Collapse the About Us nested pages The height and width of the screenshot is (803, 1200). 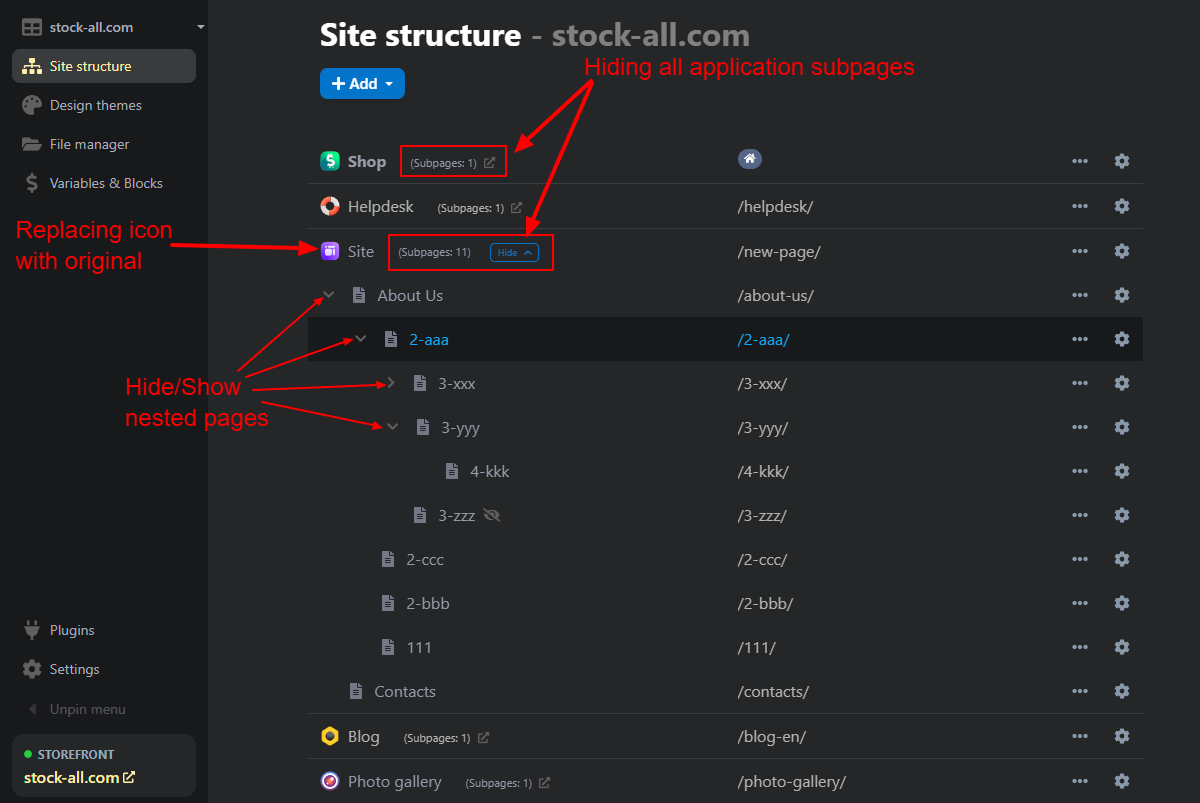click(328, 294)
